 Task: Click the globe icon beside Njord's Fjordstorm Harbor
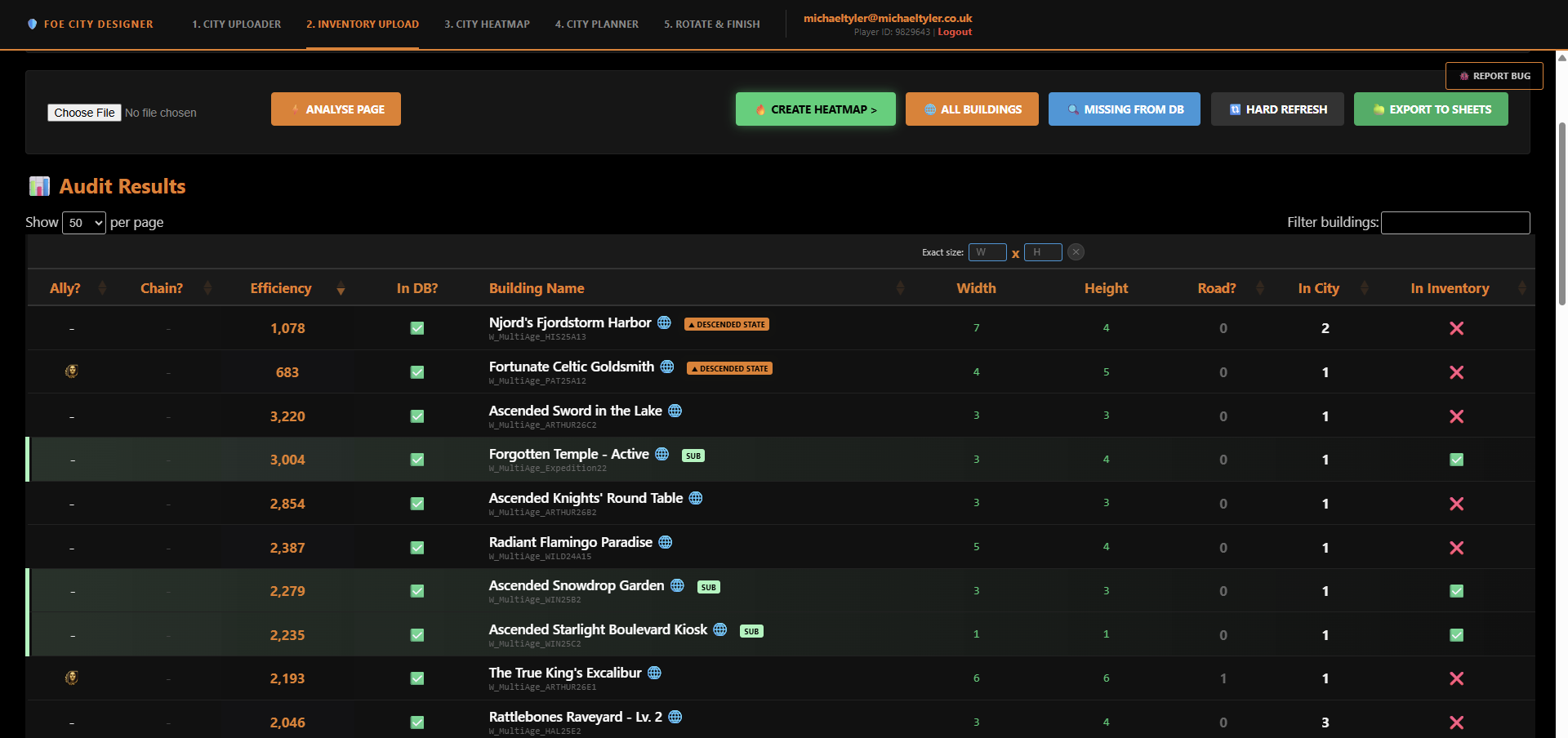(664, 322)
